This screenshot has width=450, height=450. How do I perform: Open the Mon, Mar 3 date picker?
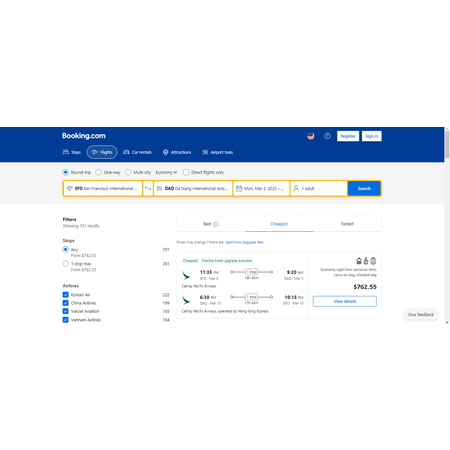(261, 188)
